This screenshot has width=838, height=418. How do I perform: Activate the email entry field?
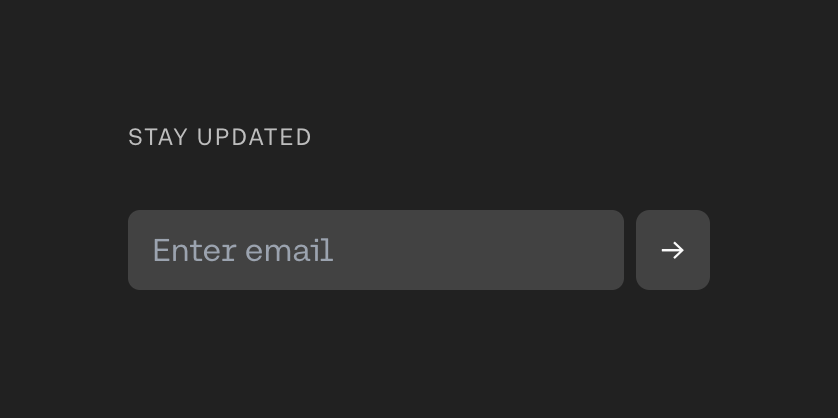click(x=375, y=250)
